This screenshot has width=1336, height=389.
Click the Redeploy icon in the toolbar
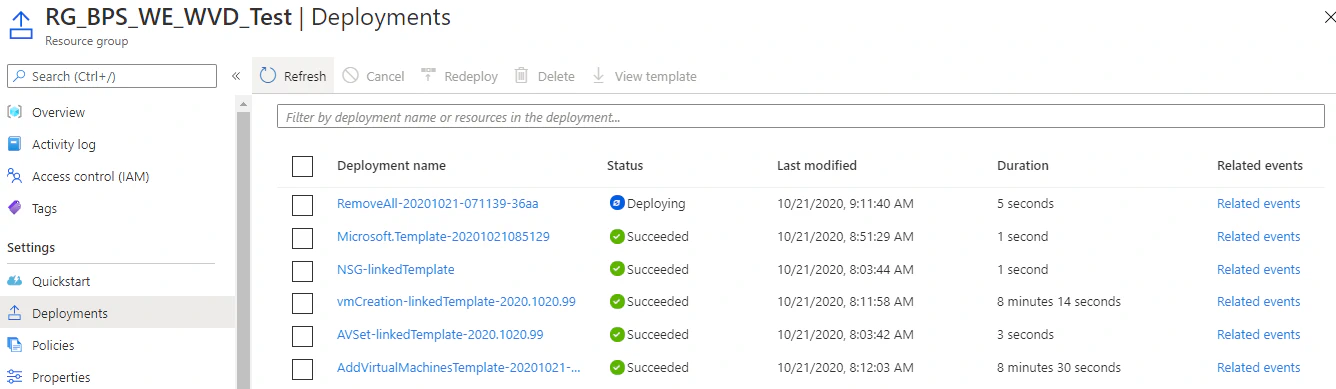click(428, 75)
